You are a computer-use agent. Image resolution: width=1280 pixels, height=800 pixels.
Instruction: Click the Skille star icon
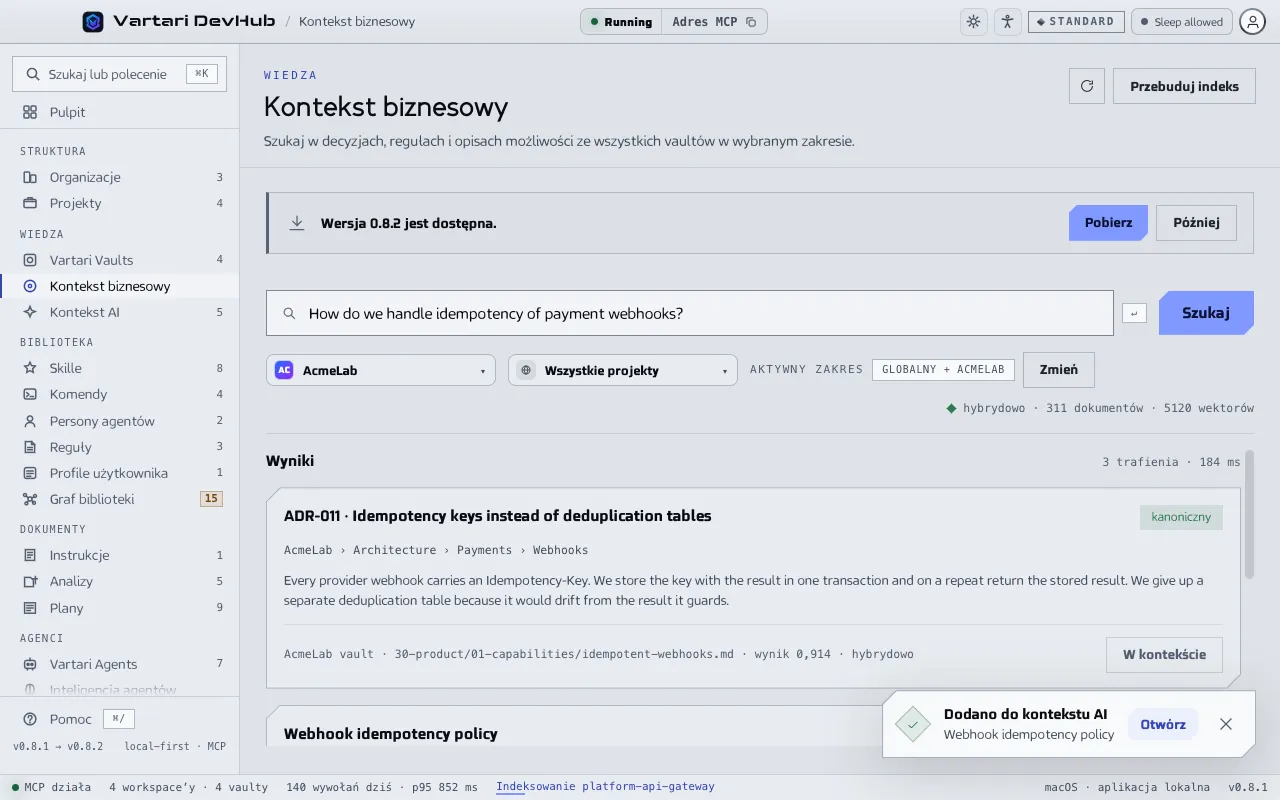point(30,368)
